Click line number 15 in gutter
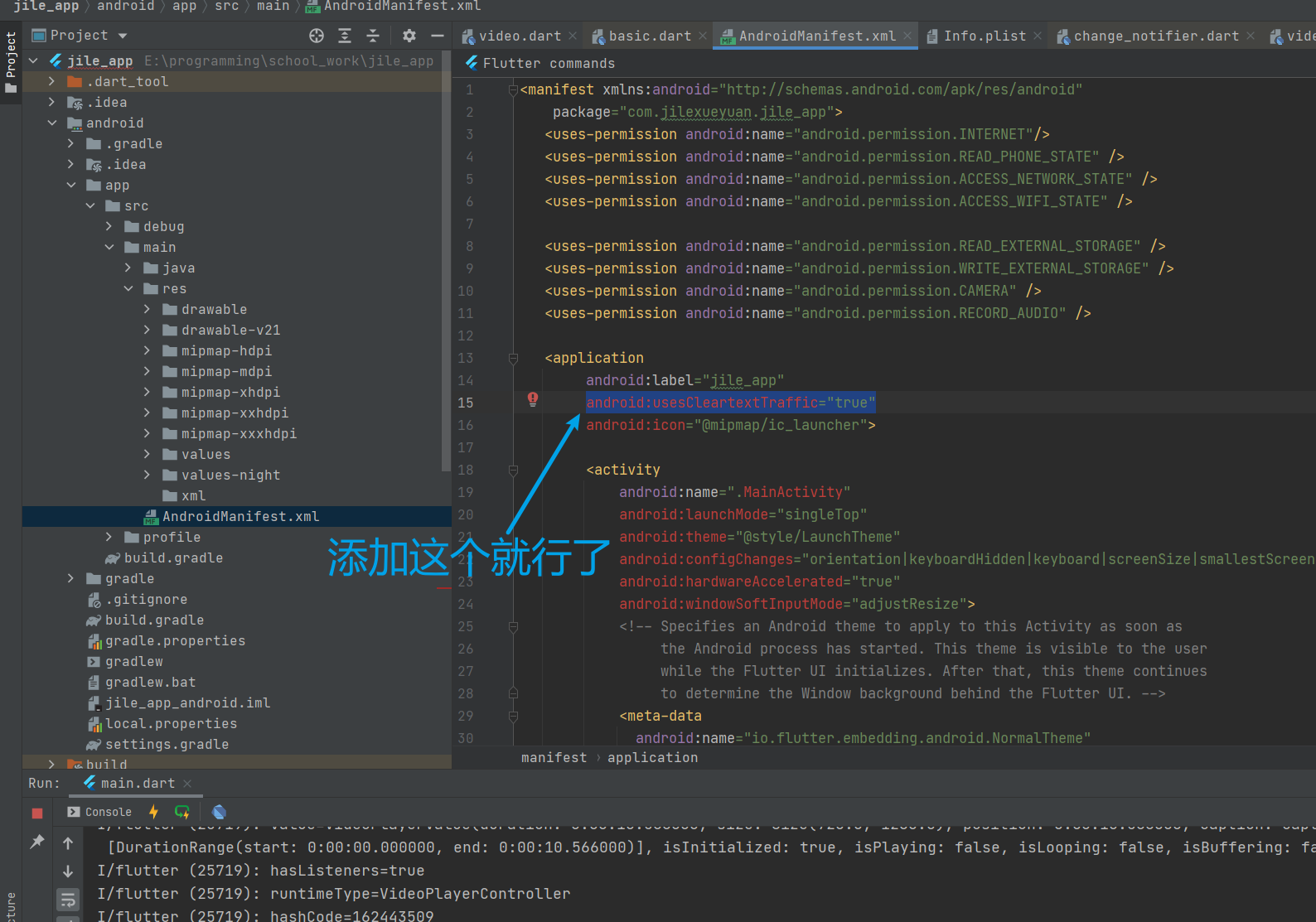Viewport: 1316px width, 922px height. point(466,403)
